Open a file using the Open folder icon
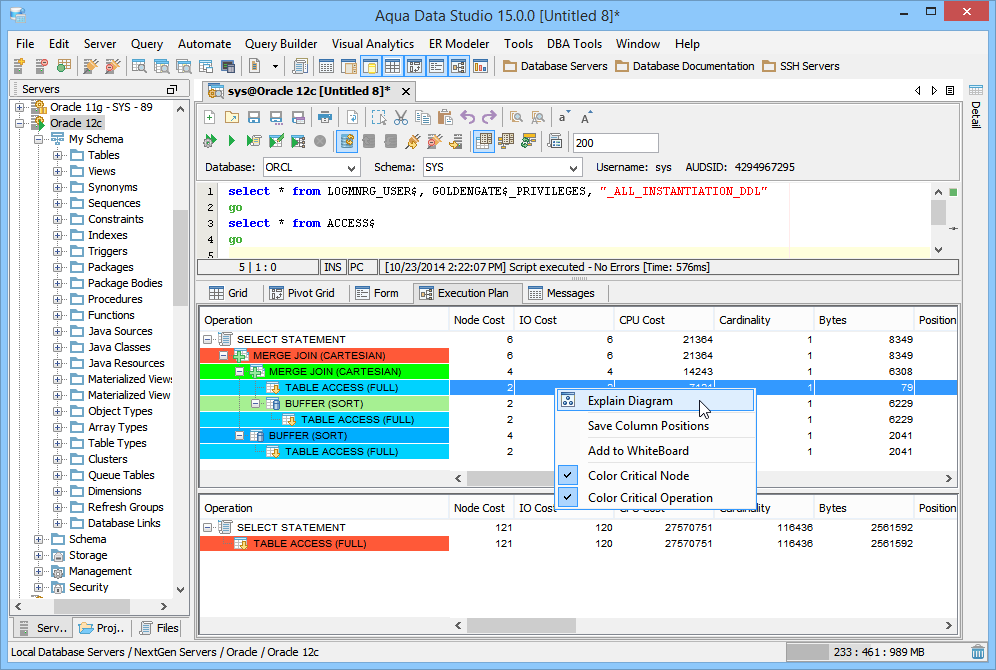996x670 pixels. click(232, 117)
